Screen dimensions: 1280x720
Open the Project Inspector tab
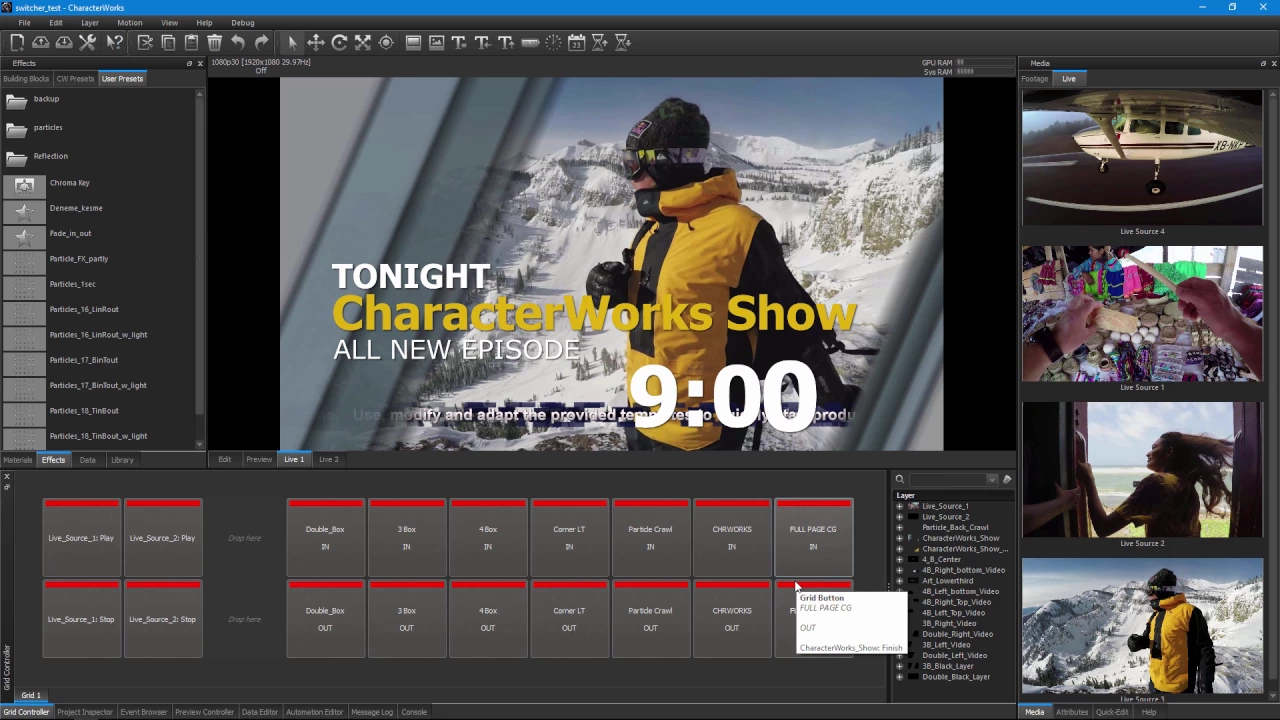(x=85, y=712)
